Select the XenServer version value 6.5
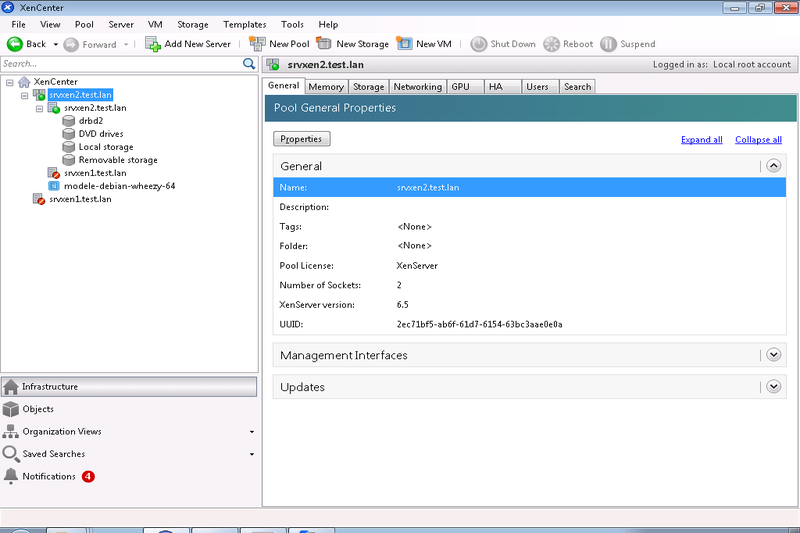Screen dimensions: 800x533 coord(403,305)
